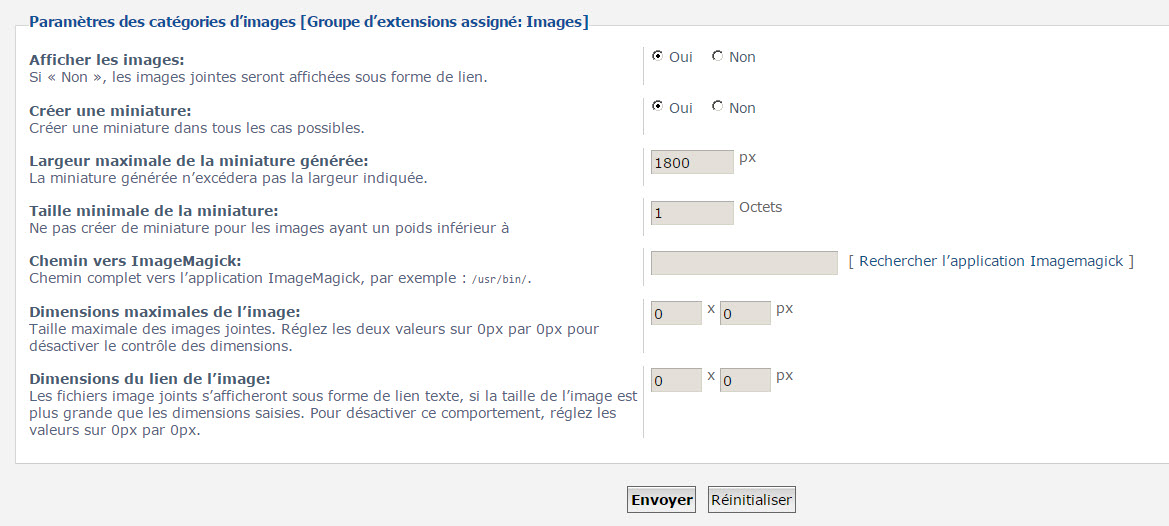
Task: Click the width field of Dimensions maximales de l'image
Action: 676,314
